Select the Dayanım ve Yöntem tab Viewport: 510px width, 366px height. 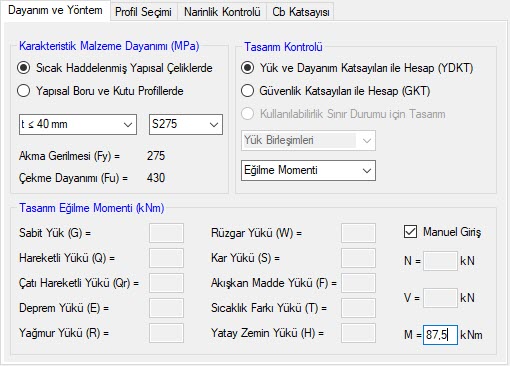click(55, 10)
